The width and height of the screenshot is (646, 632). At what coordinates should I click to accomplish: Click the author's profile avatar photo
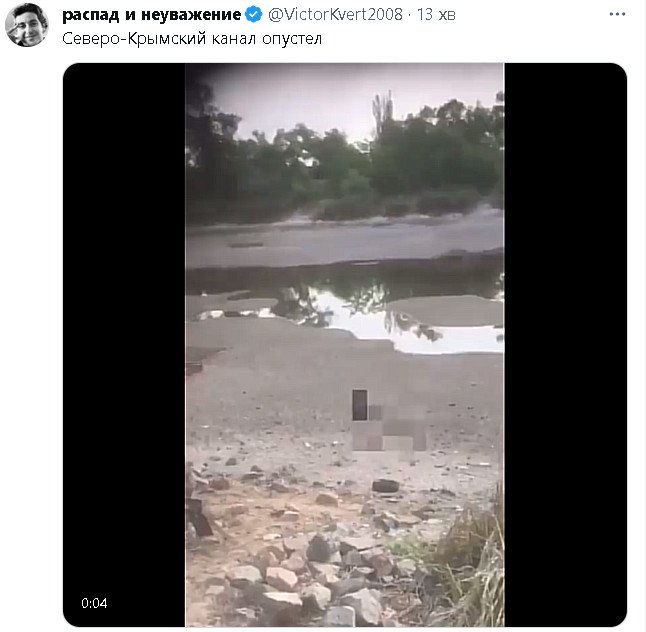point(26,24)
